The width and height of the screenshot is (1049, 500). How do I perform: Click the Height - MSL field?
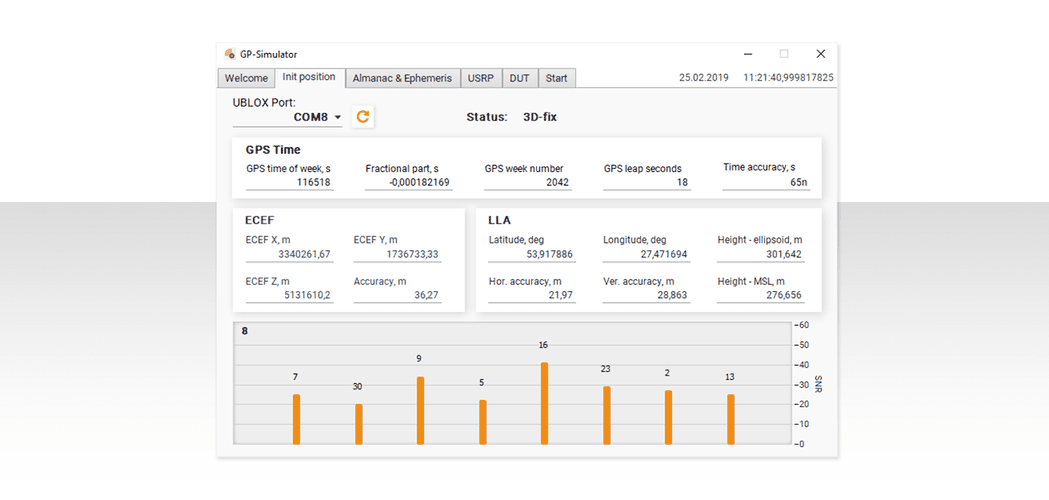pyautogui.click(x=760, y=296)
